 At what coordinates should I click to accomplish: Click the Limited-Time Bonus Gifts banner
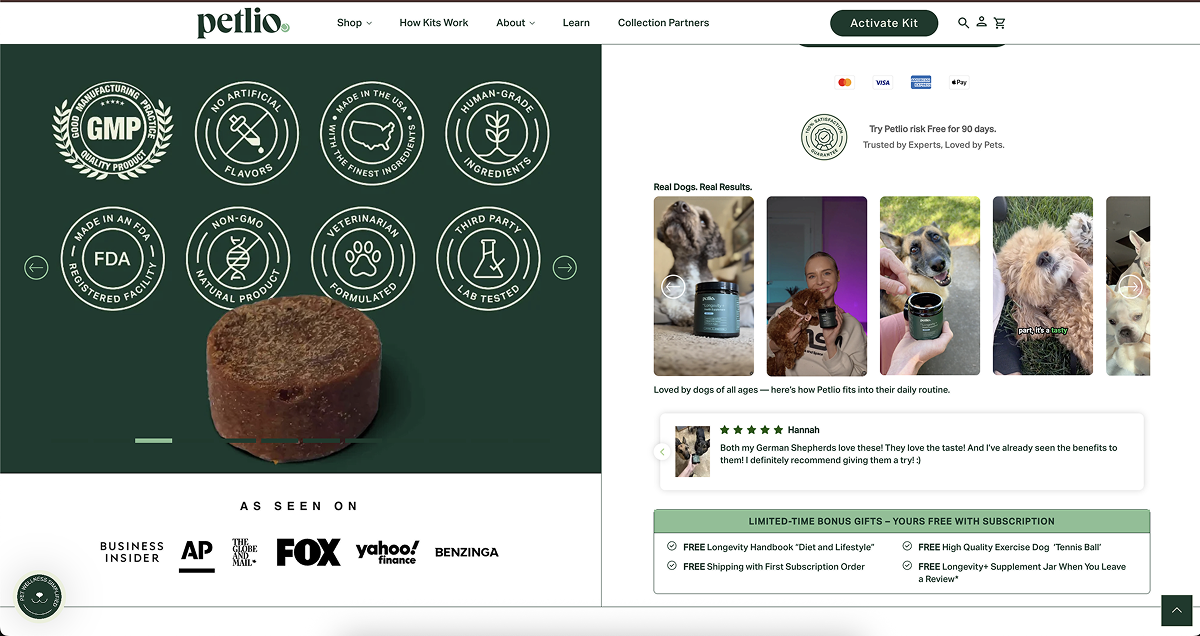coord(902,521)
